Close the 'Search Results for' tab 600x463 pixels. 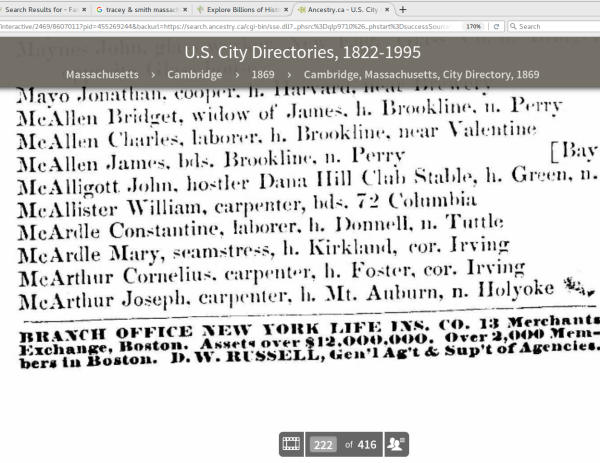(86, 9)
